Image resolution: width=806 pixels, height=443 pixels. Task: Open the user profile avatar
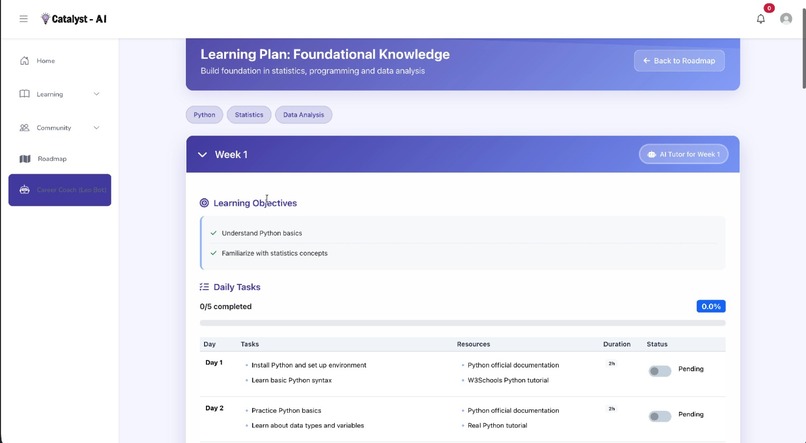tap(786, 19)
